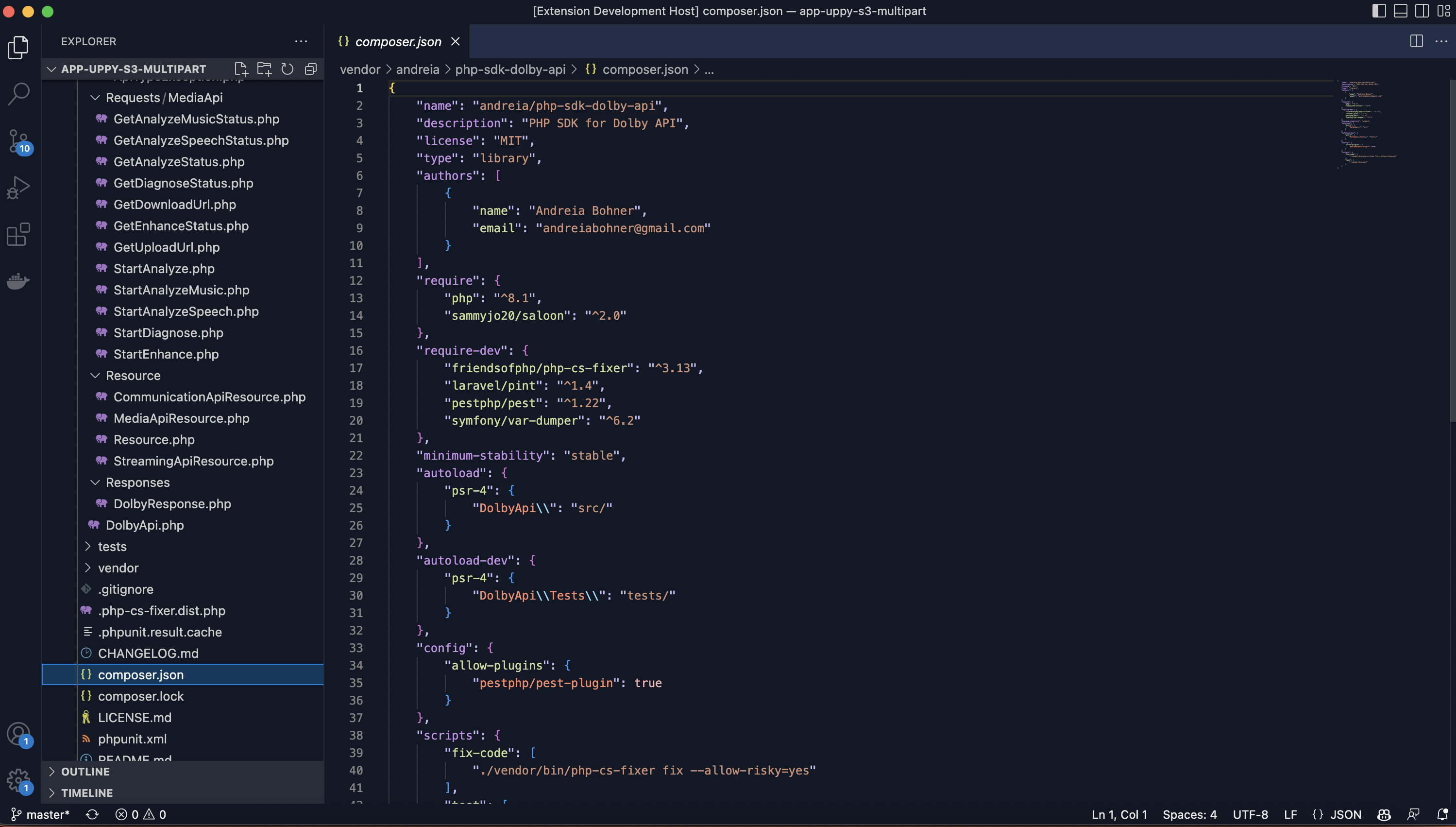
Task: Open GetAnalyzeMusicStatus.php file
Action: click(196, 119)
